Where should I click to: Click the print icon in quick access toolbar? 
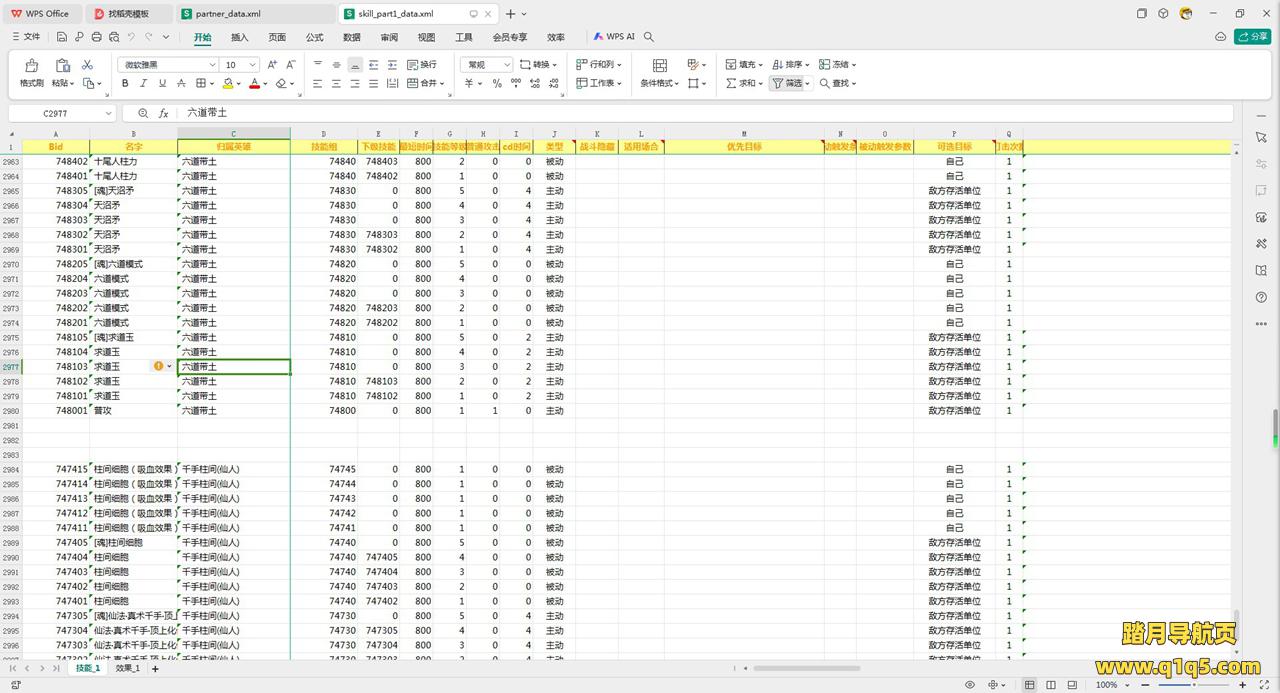(97, 37)
